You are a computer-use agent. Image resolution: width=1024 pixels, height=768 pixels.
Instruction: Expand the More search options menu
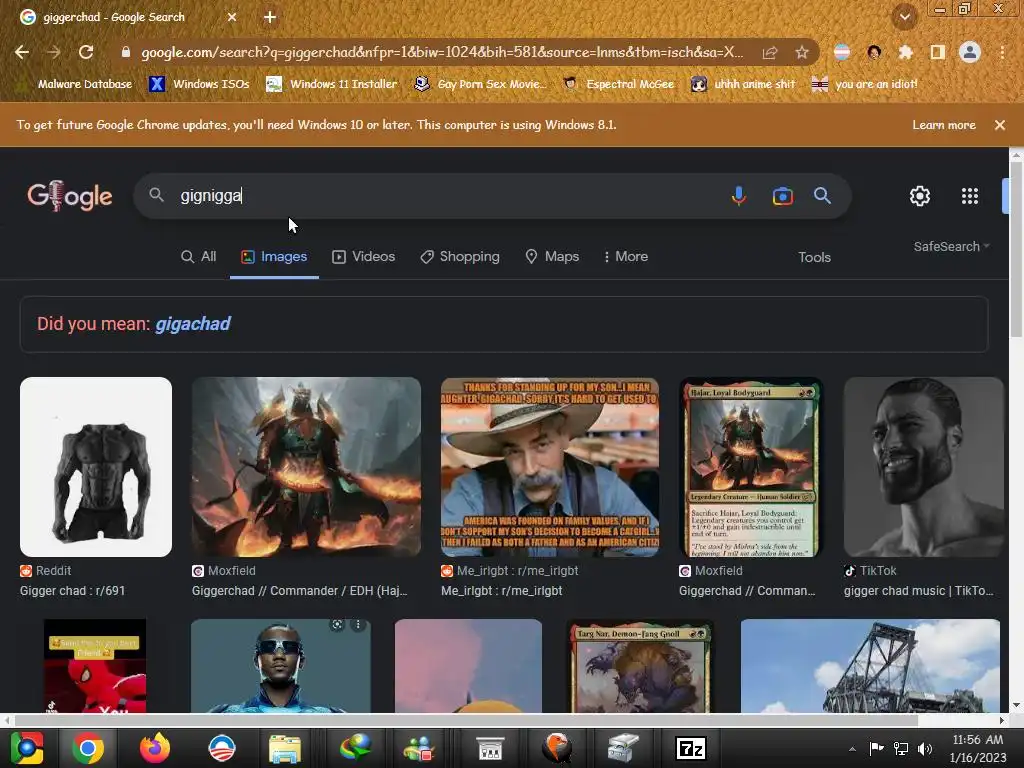point(626,257)
